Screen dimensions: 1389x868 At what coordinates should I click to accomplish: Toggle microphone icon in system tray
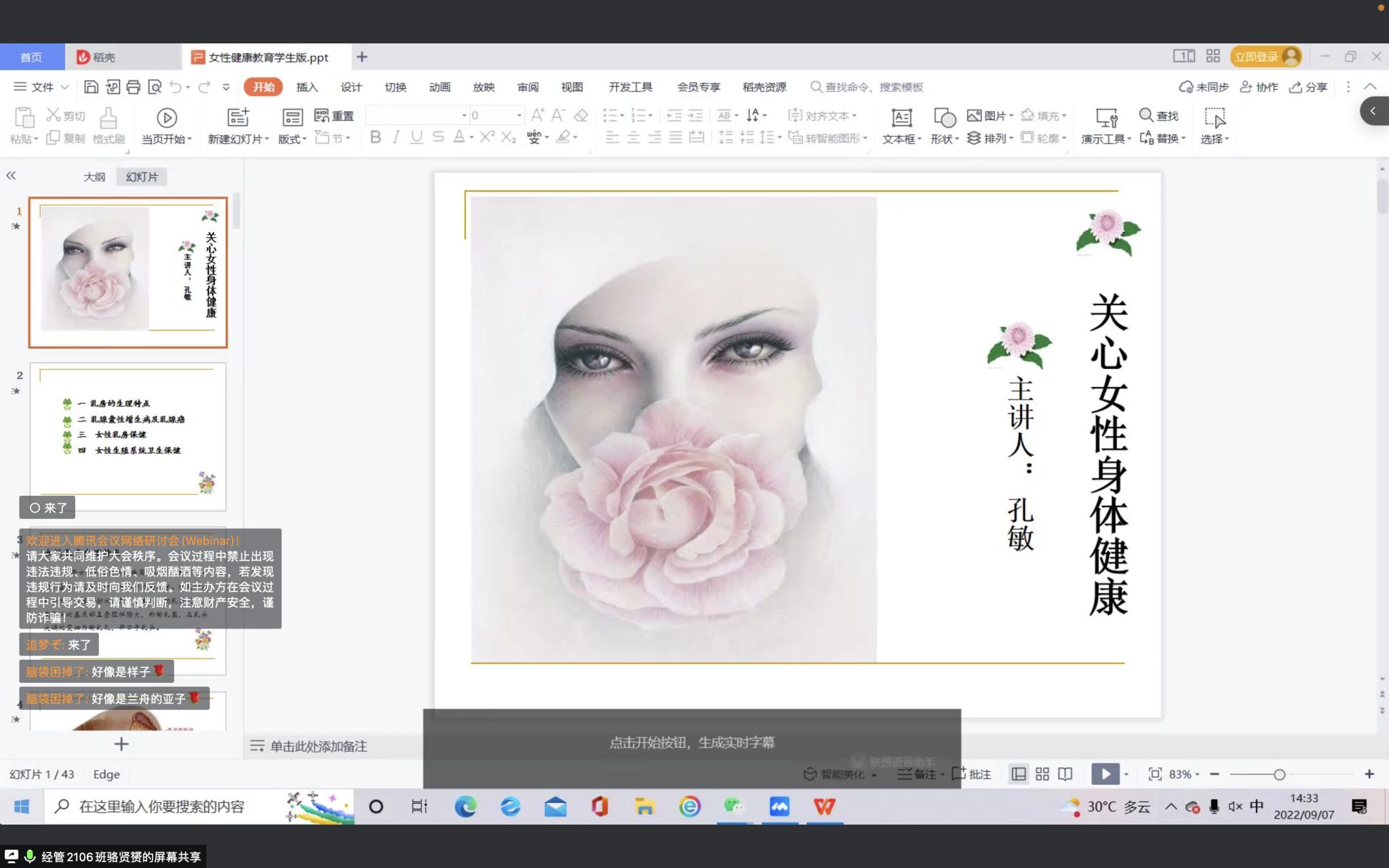click(1214, 806)
